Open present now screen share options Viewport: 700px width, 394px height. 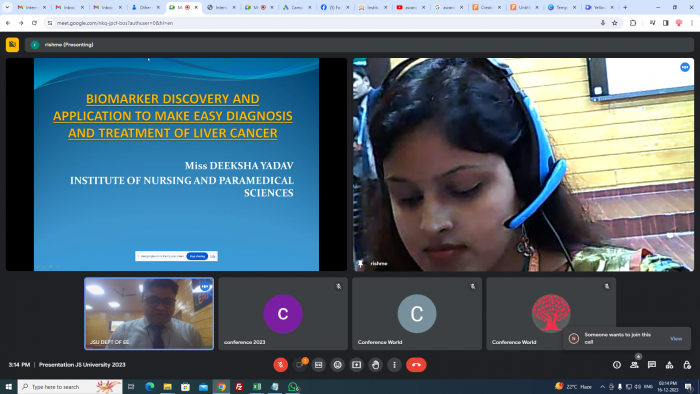pyautogui.click(x=356, y=365)
